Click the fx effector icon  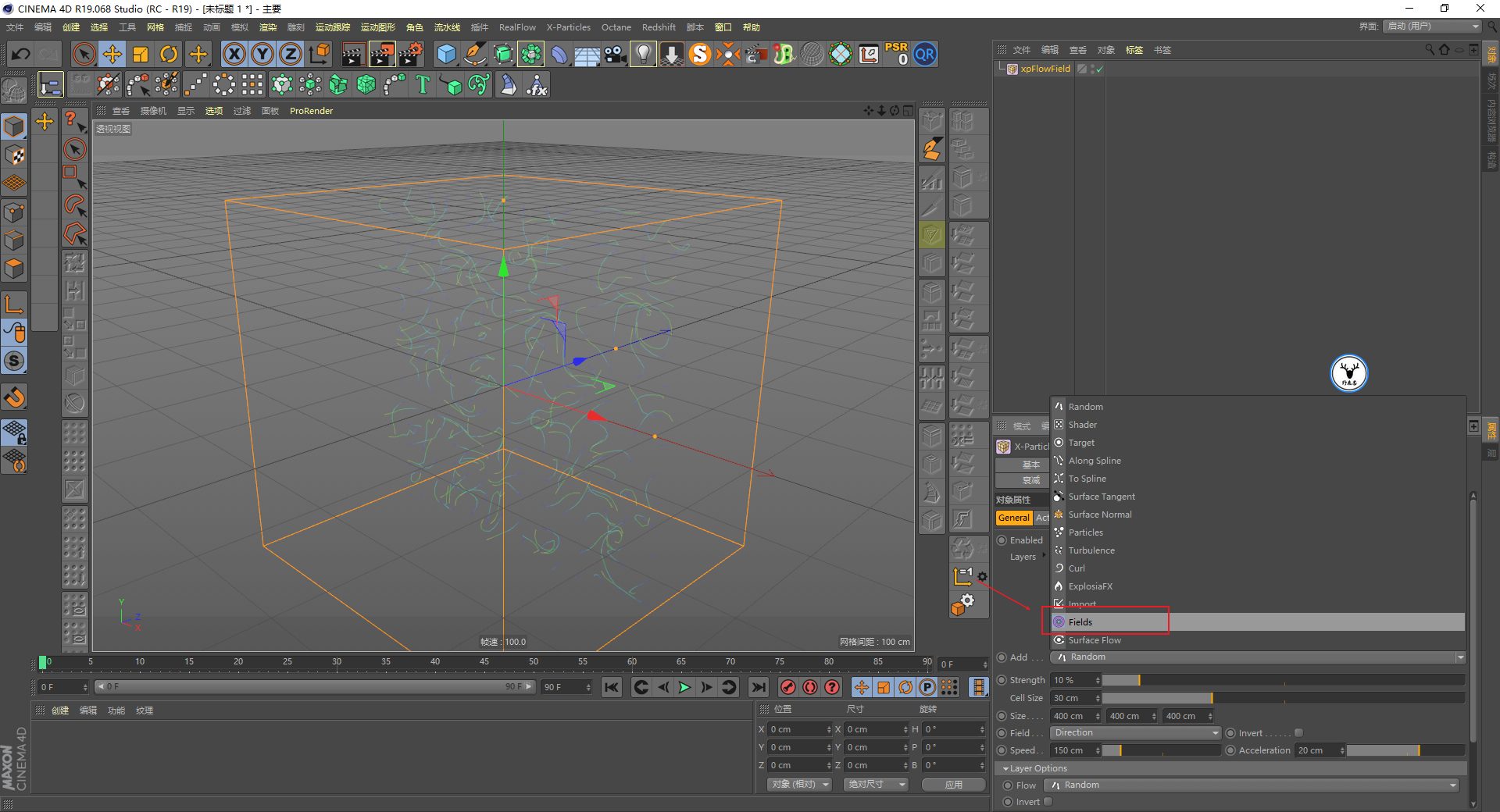(x=537, y=84)
